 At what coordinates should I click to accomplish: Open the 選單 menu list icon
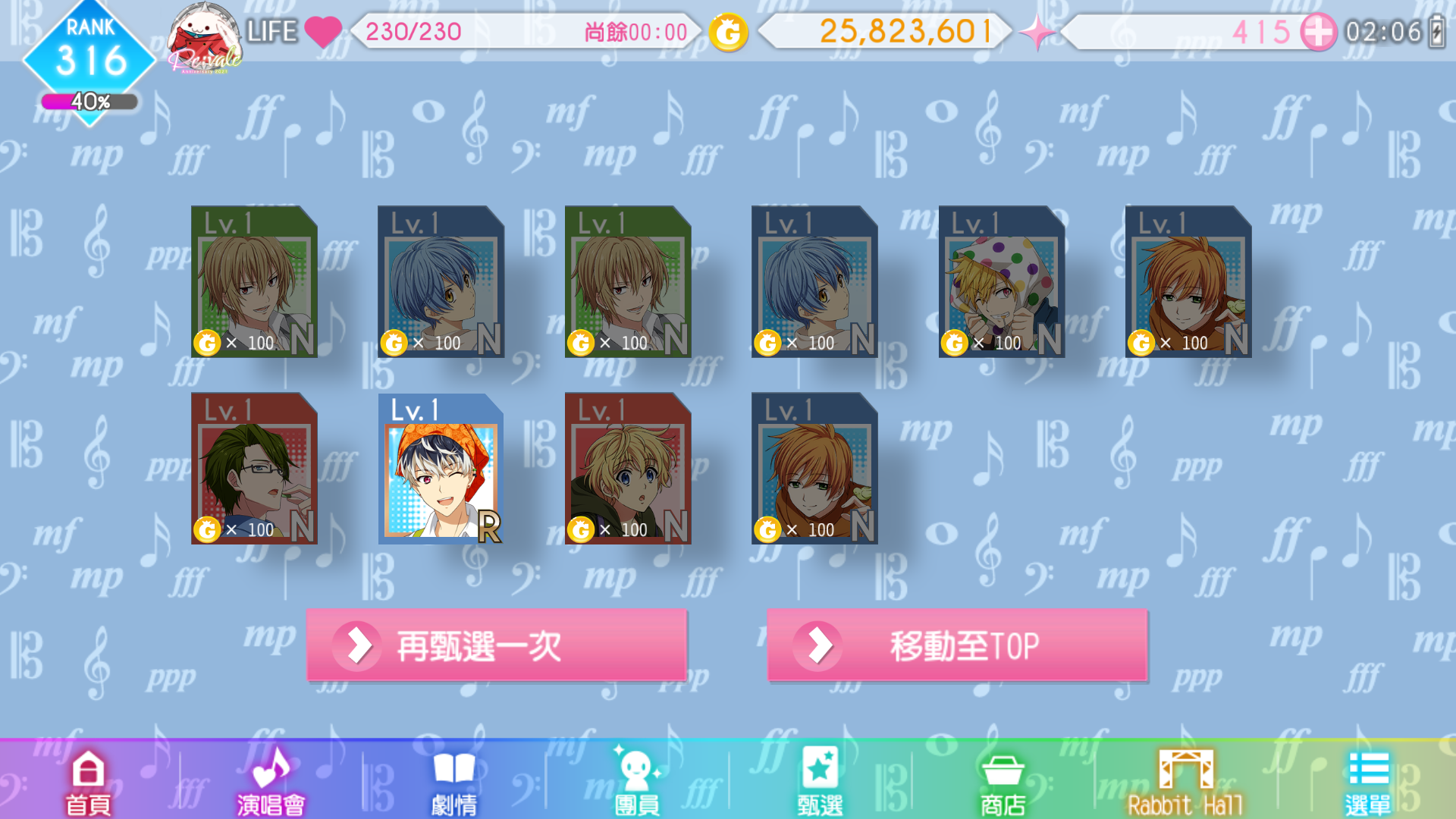1368,781
